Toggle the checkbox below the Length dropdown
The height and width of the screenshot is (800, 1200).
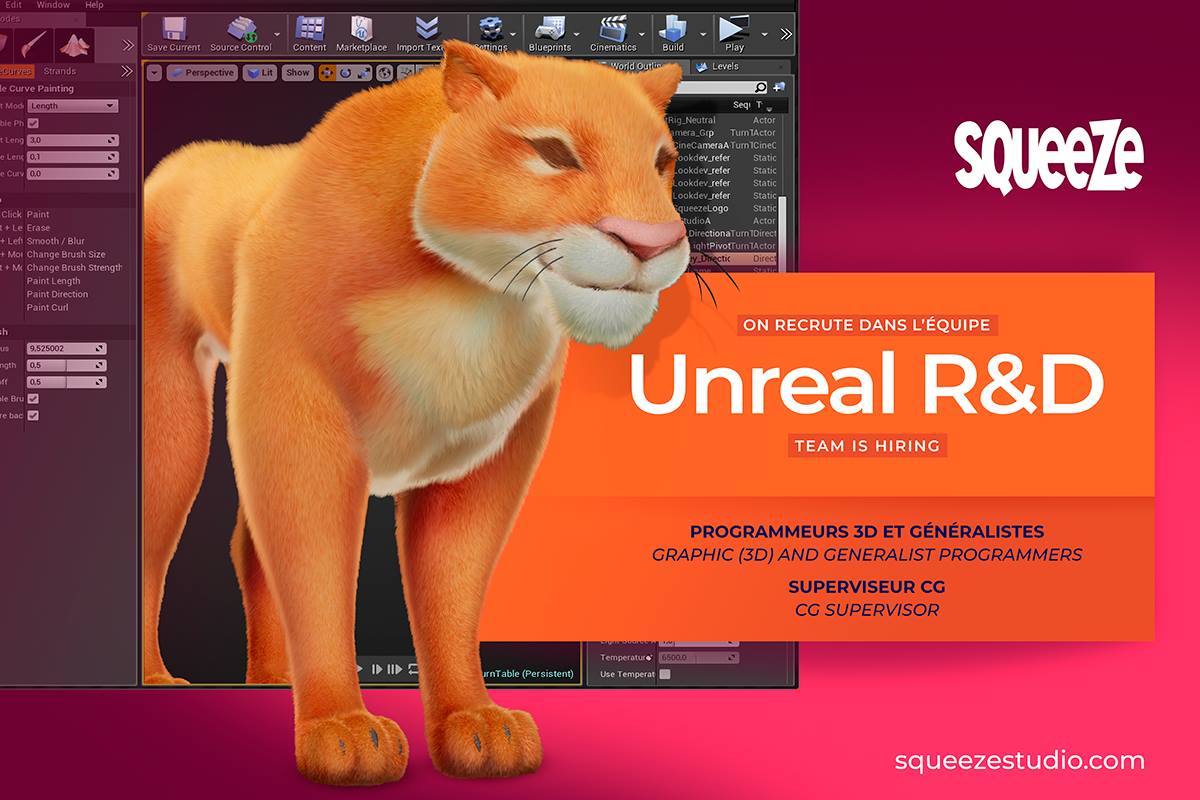click(x=33, y=123)
